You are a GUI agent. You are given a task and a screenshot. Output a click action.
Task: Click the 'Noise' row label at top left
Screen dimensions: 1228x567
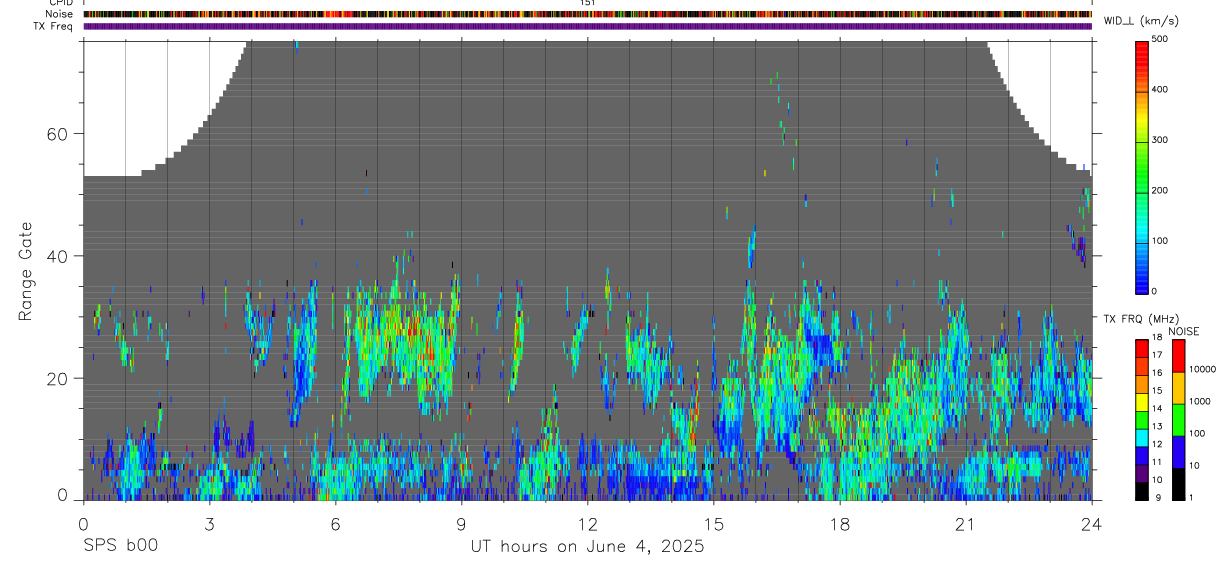[x=60, y=14]
